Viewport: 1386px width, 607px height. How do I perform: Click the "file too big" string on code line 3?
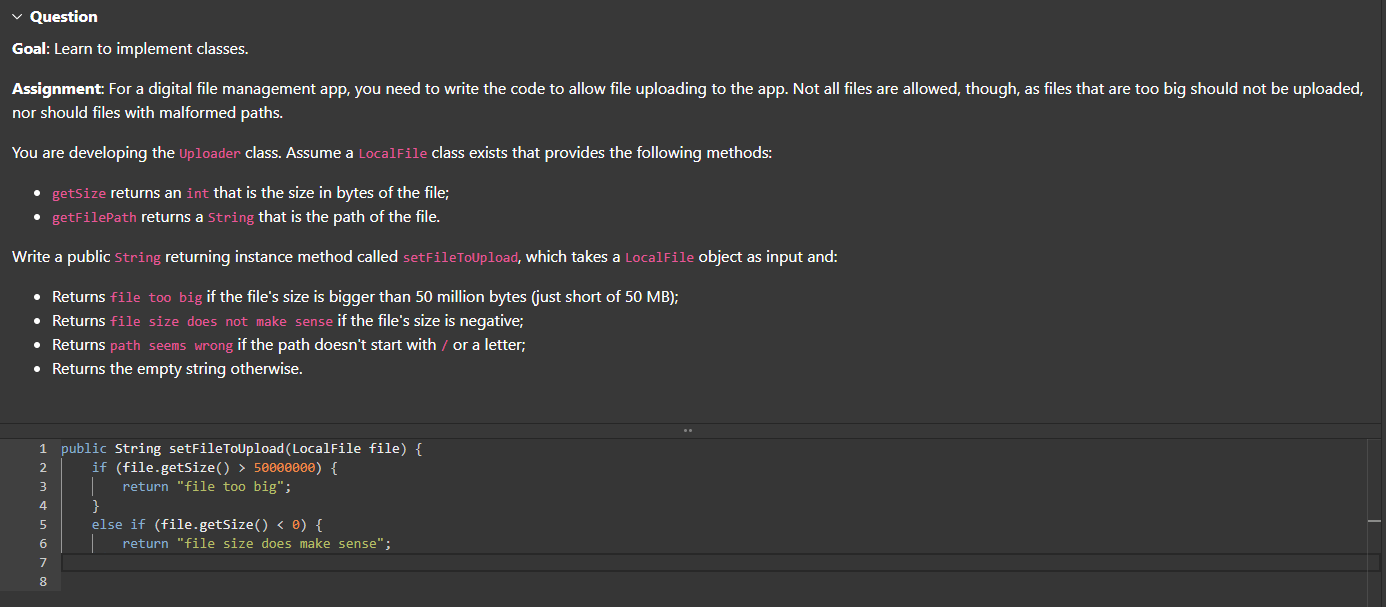233,487
